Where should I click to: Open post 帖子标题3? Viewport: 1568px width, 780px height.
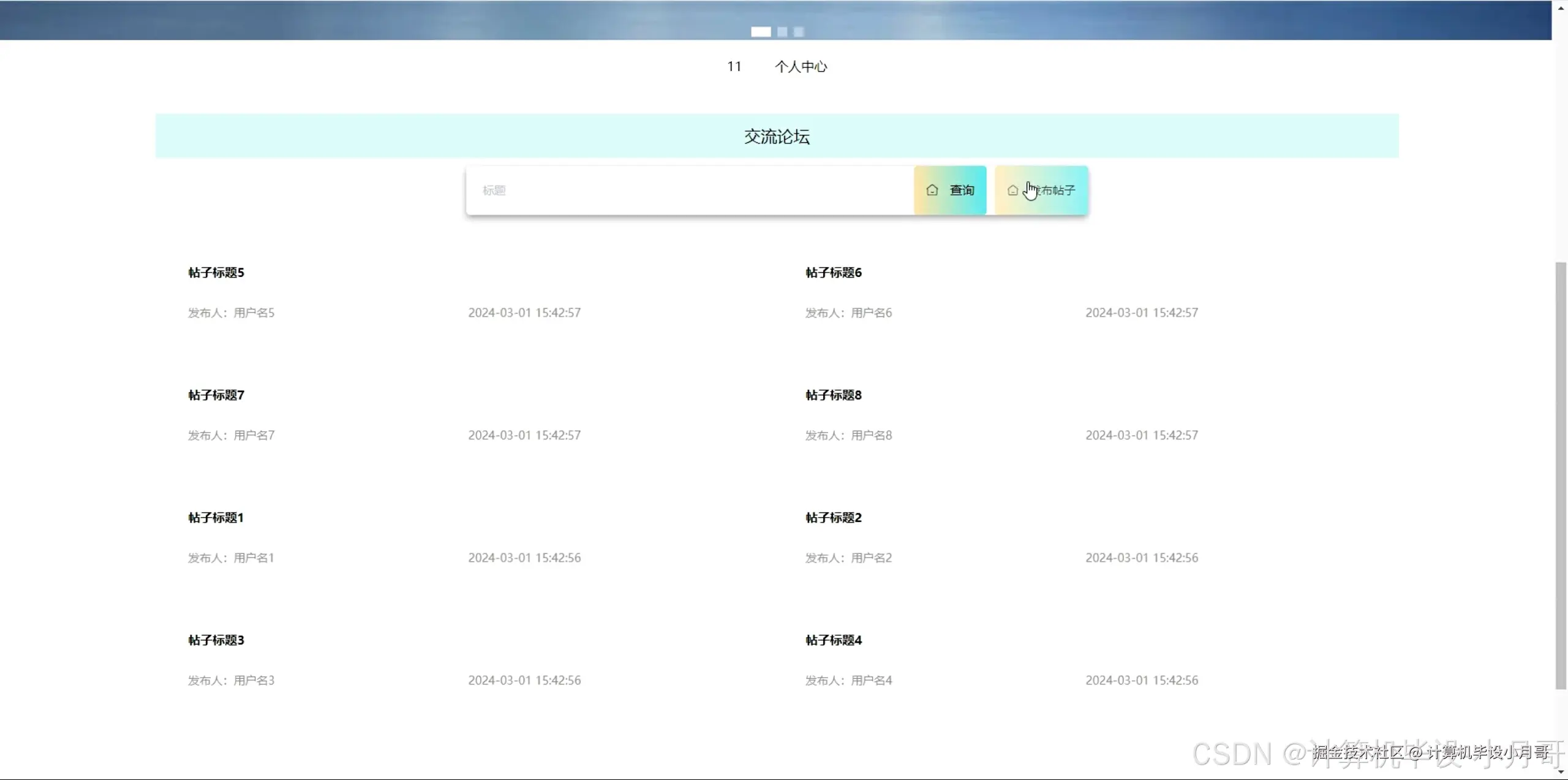tap(216, 640)
